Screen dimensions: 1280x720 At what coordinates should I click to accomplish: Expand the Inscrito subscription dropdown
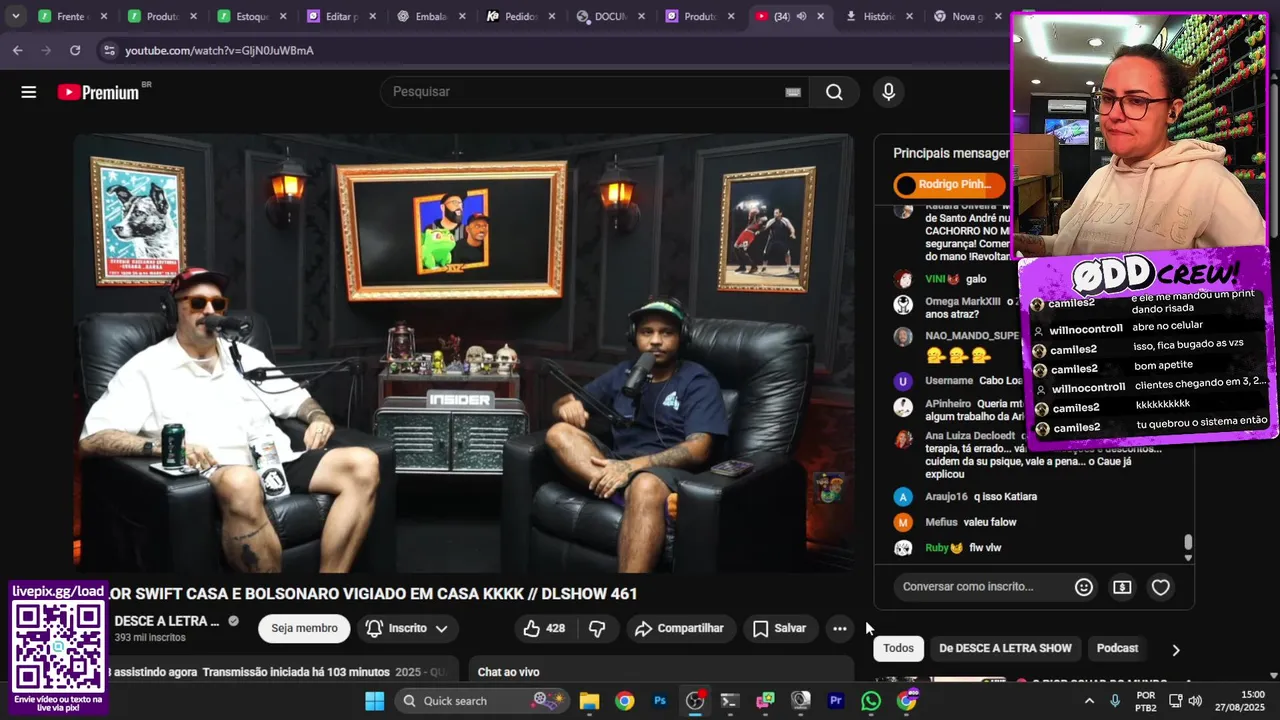407,628
